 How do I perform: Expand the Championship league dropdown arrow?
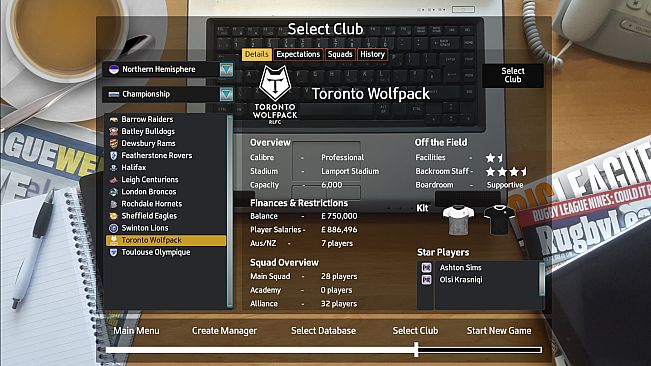[226, 94]
